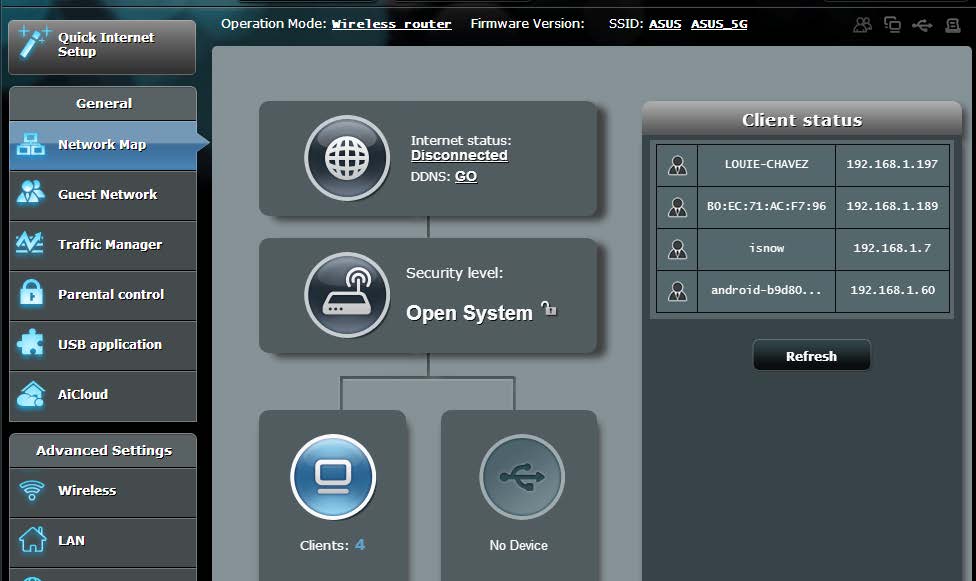976x581 pixels.
Task: Click the printer status icon in top bar
Action: 952,25
